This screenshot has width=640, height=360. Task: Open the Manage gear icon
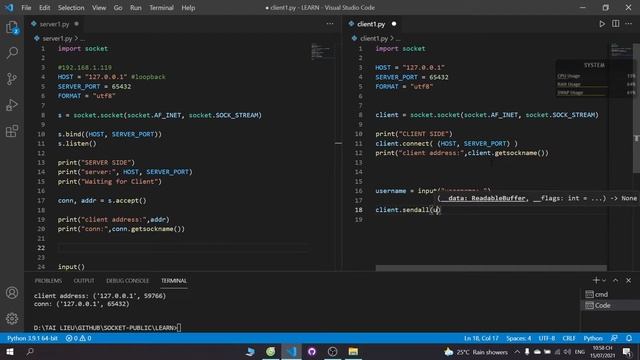coord(12,318)
